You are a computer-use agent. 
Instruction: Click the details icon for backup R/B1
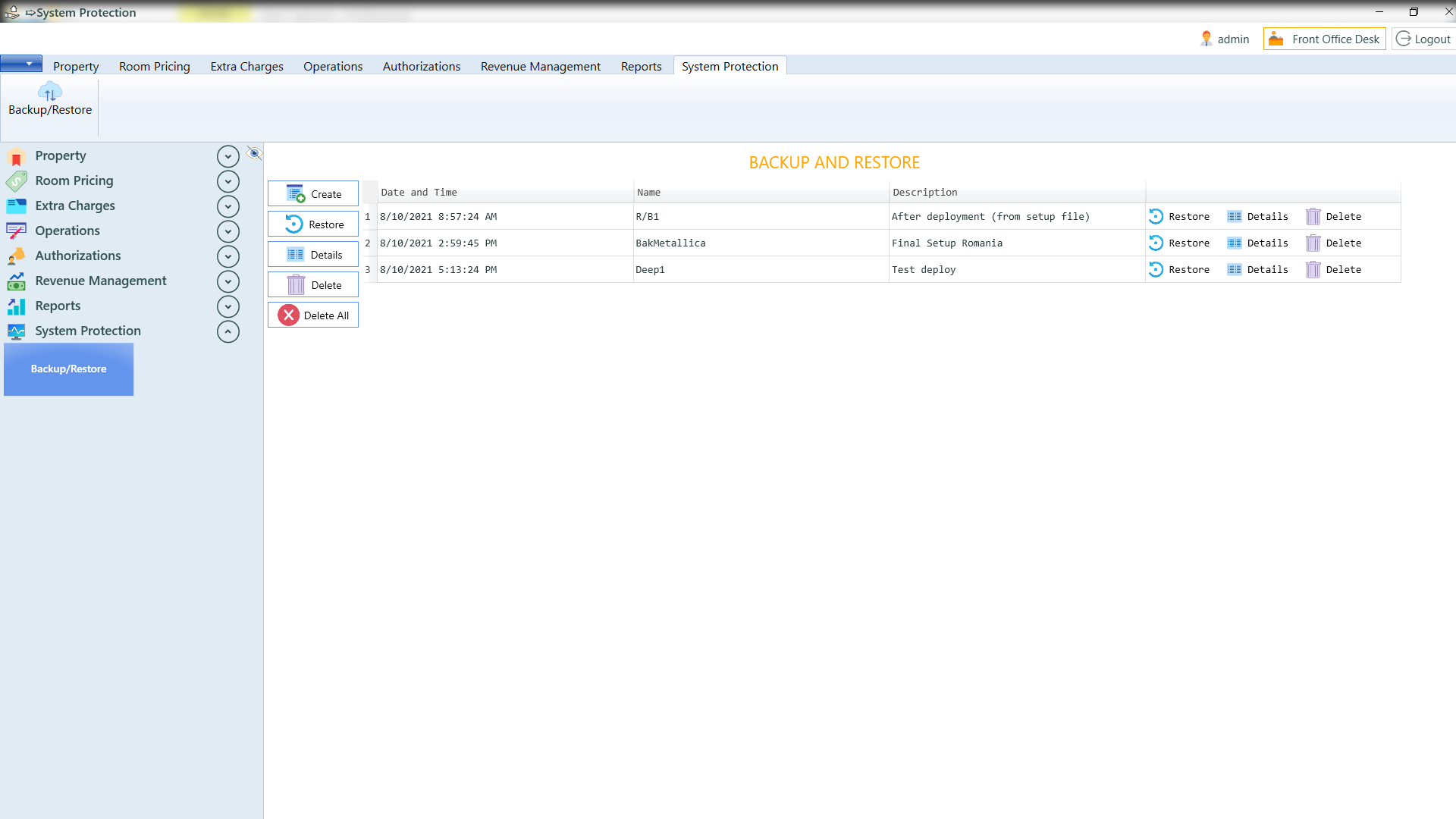tap(1235, 216)
